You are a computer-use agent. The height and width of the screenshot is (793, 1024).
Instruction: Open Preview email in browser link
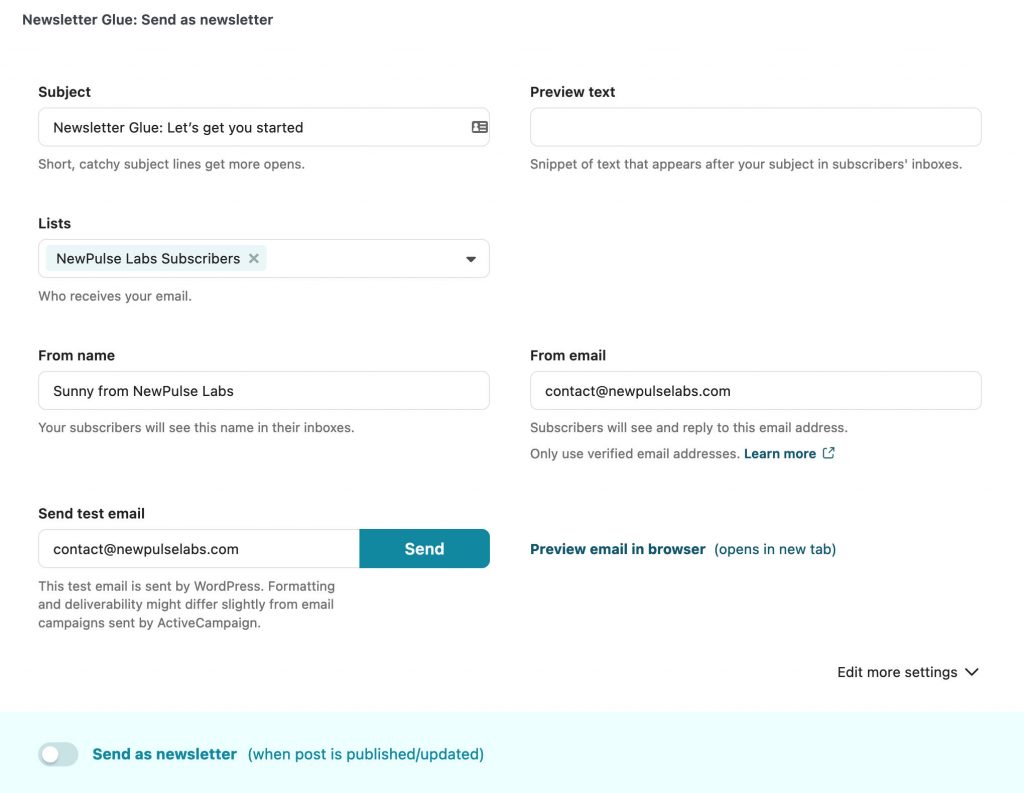(617, 549)
